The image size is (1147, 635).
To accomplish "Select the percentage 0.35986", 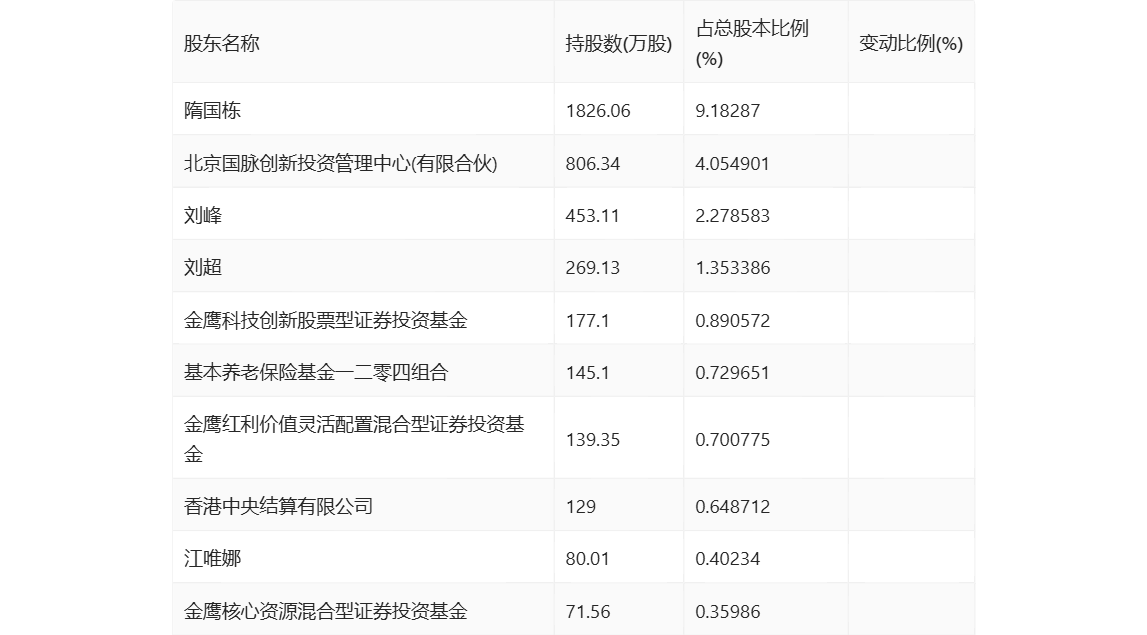I will click(728, 612).
